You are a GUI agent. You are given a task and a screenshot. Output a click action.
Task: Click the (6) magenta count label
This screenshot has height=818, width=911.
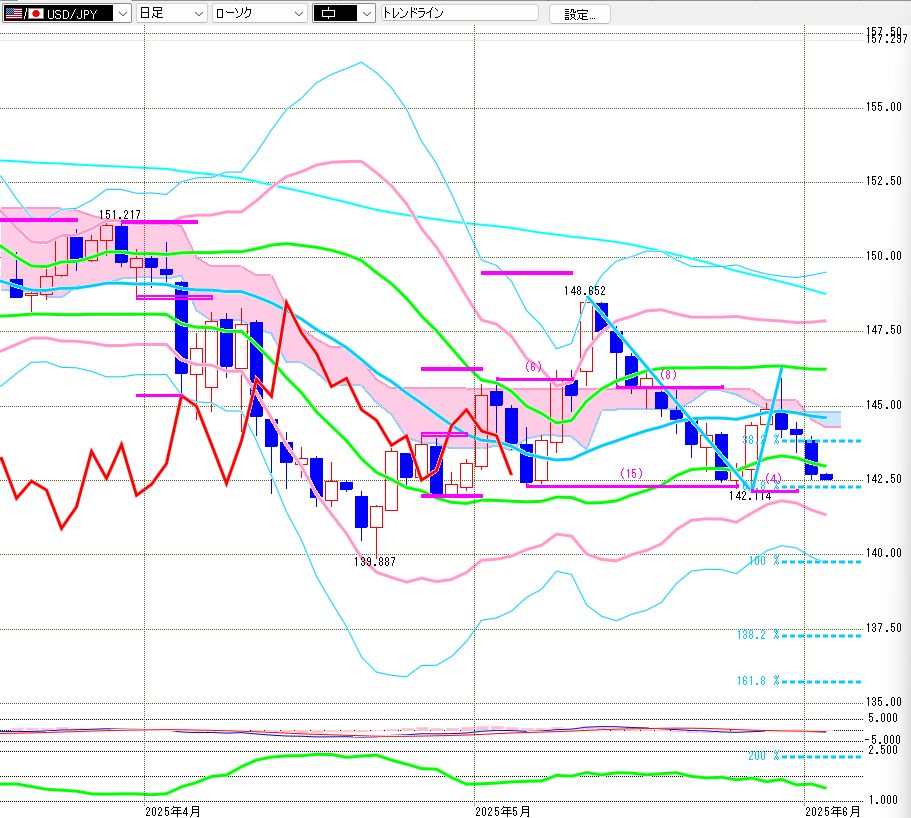[533, 367]
